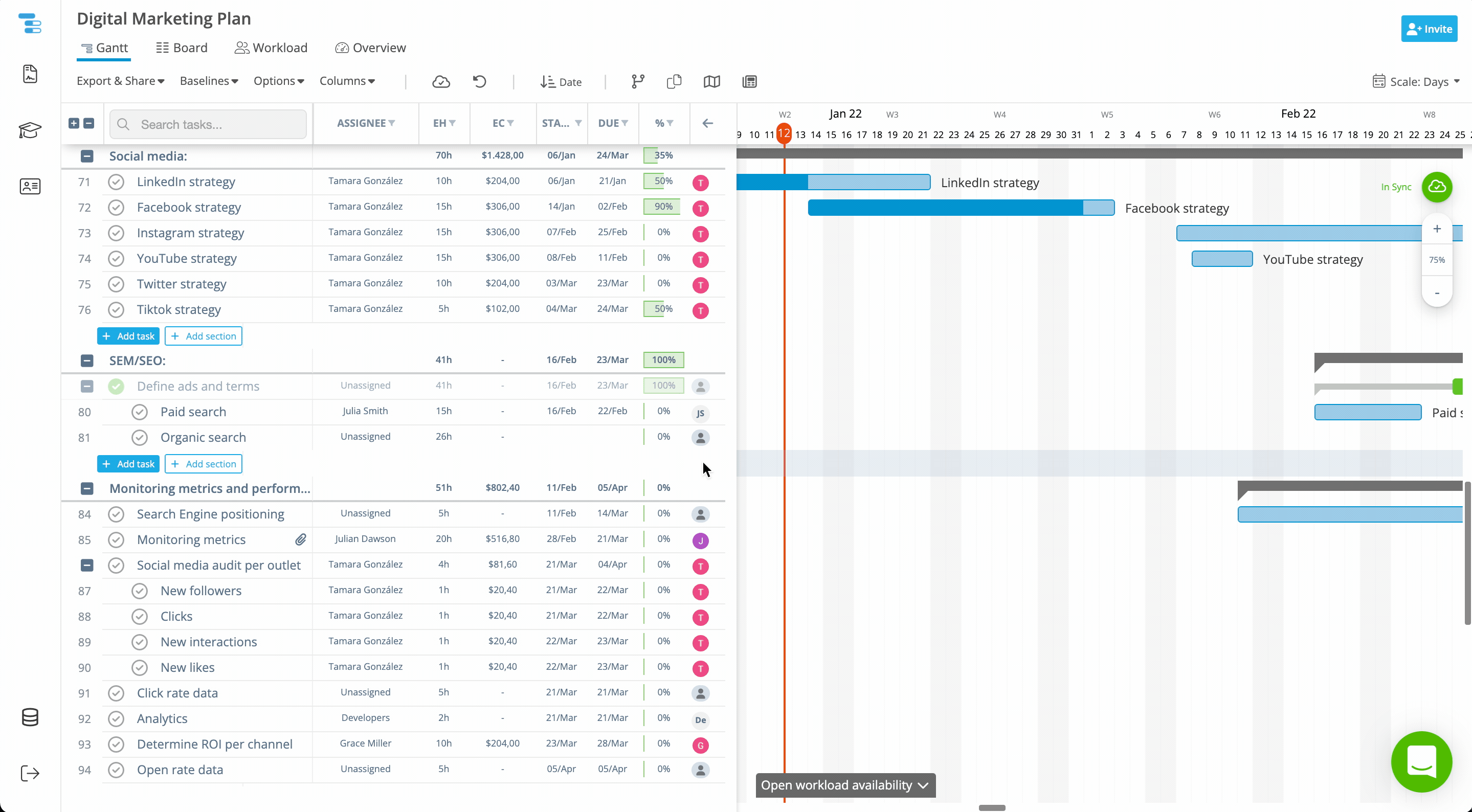Expand the Scale: Days dropdown

tap(1416, 82)
